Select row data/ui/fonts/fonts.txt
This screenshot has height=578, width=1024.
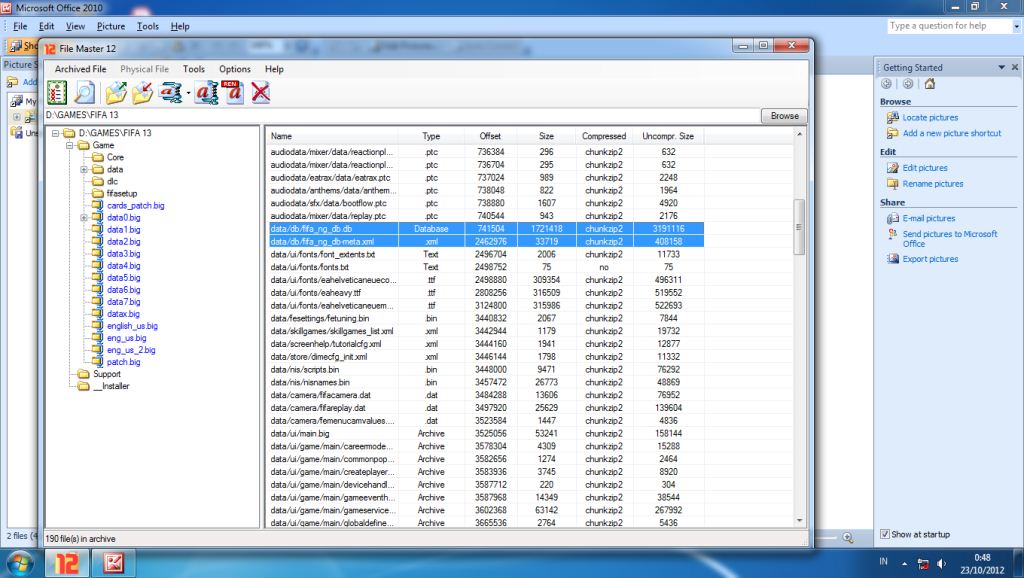pos(487,267)
